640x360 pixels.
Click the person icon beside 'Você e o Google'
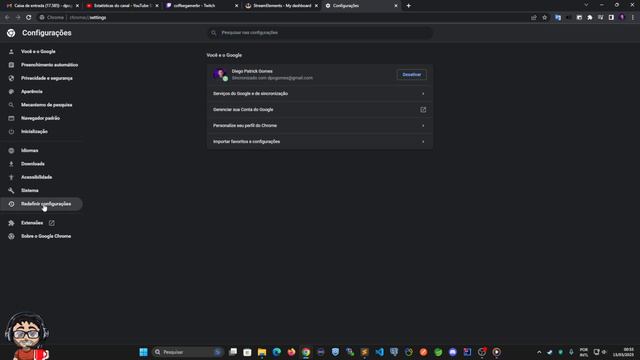(11, 52)
